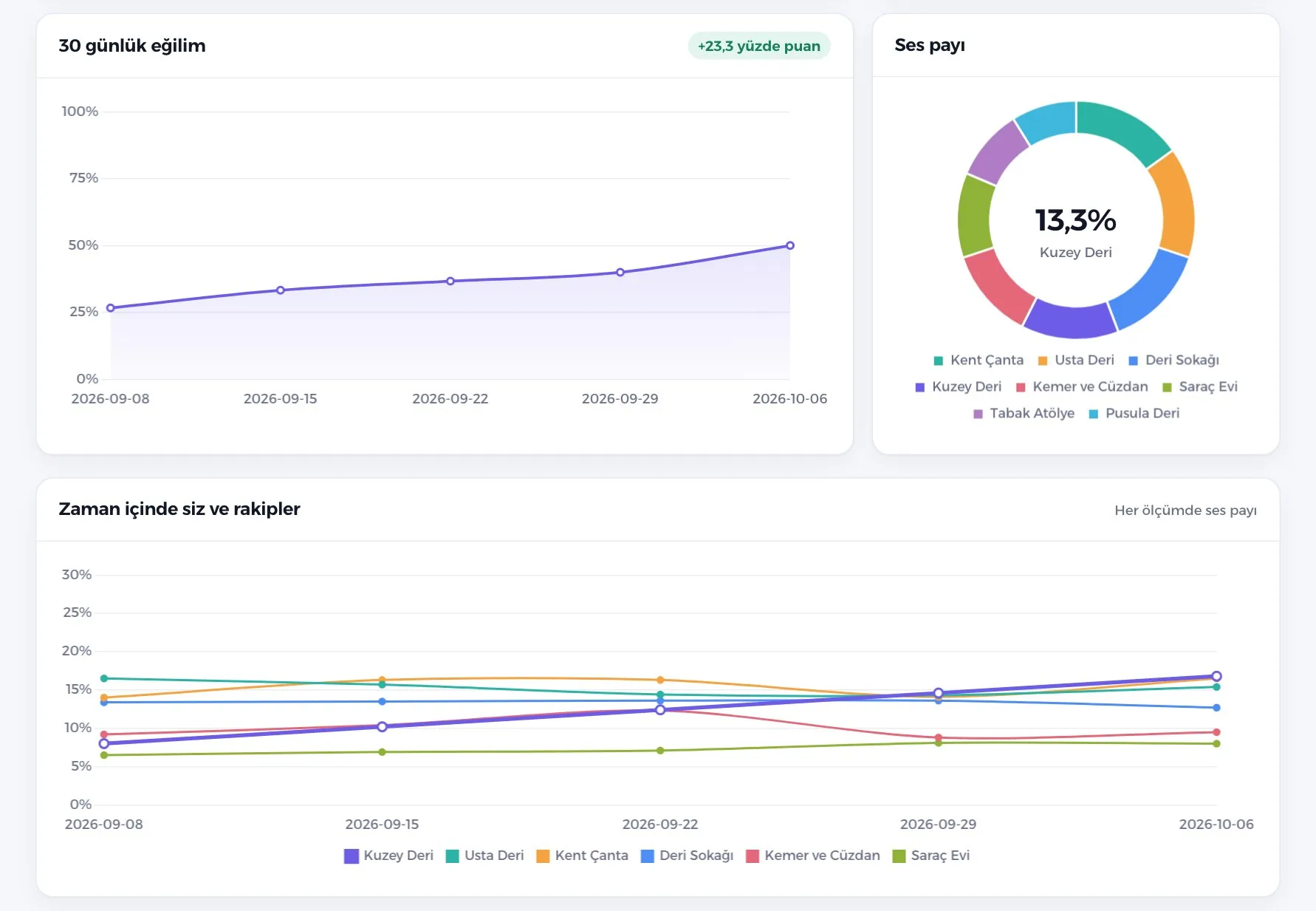Click Kuzey Deri point at 2026-09-15 in competitors chart

coord(382,727)
